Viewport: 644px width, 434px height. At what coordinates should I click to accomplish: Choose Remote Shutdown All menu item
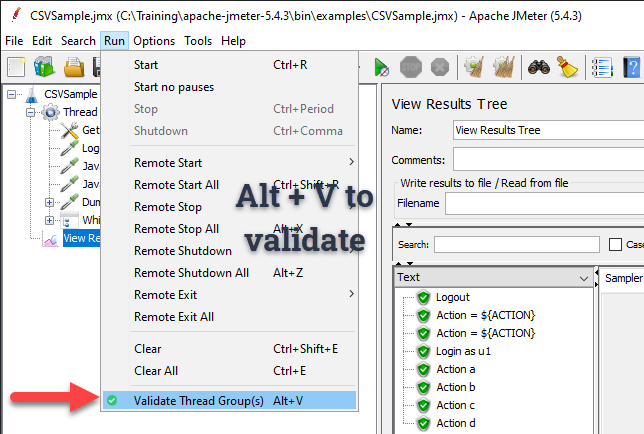tap(230, 273)
